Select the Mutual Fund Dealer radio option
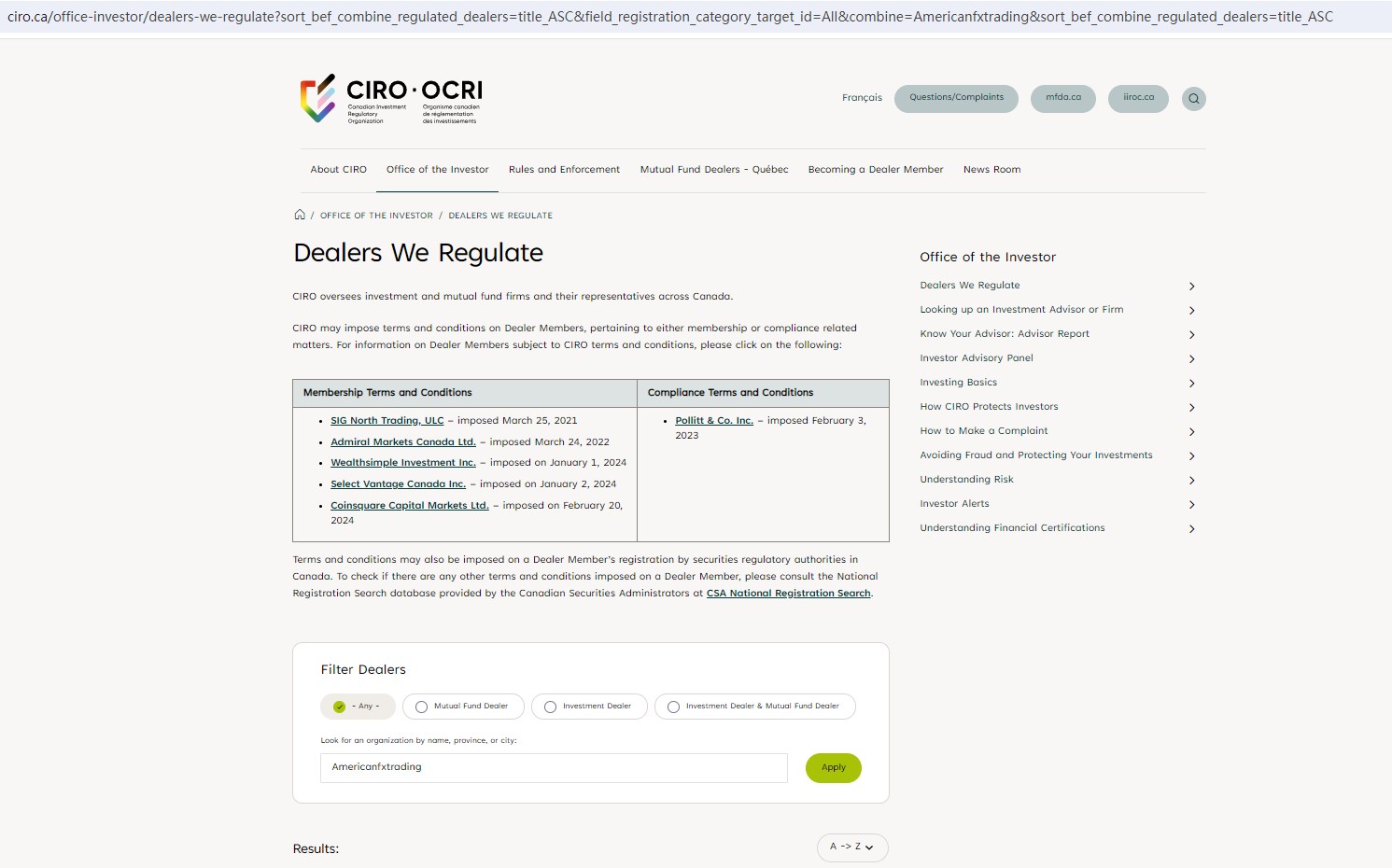Viewport: 1392px width, 868px height. pos(463,707)
